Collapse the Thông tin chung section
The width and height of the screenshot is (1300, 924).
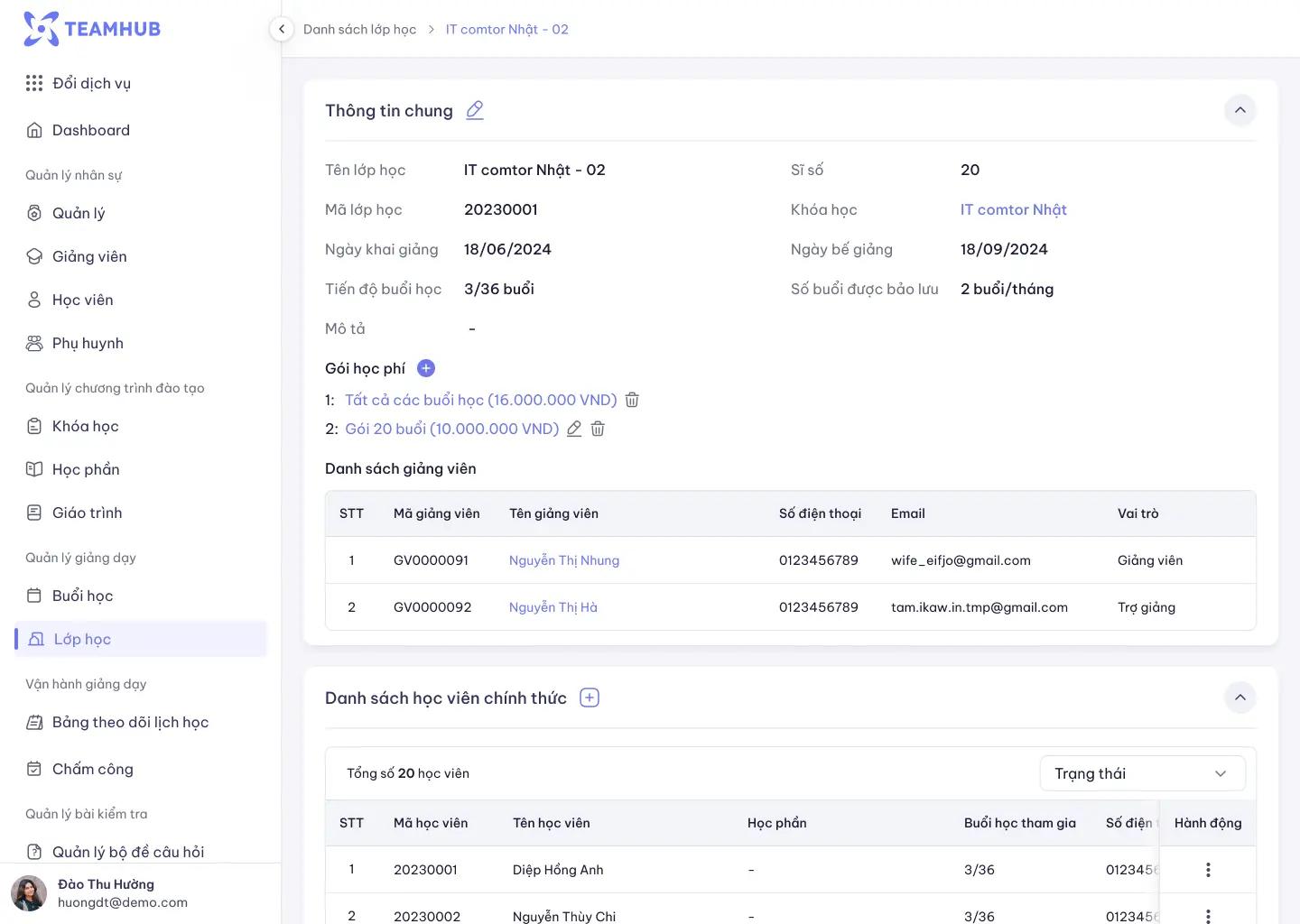point(1240,110)
